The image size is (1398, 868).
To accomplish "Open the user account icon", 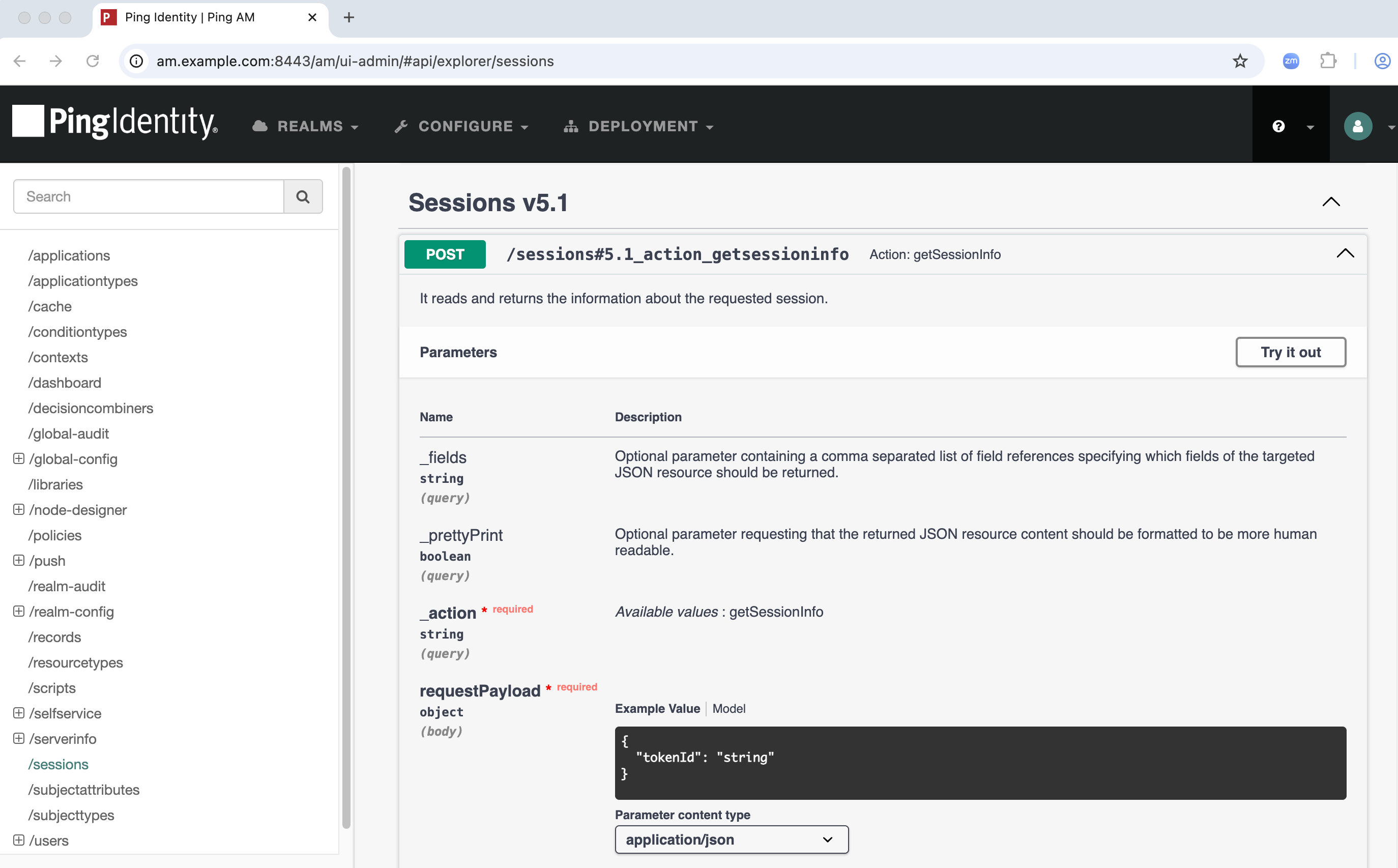I will tap(1358, 126).
